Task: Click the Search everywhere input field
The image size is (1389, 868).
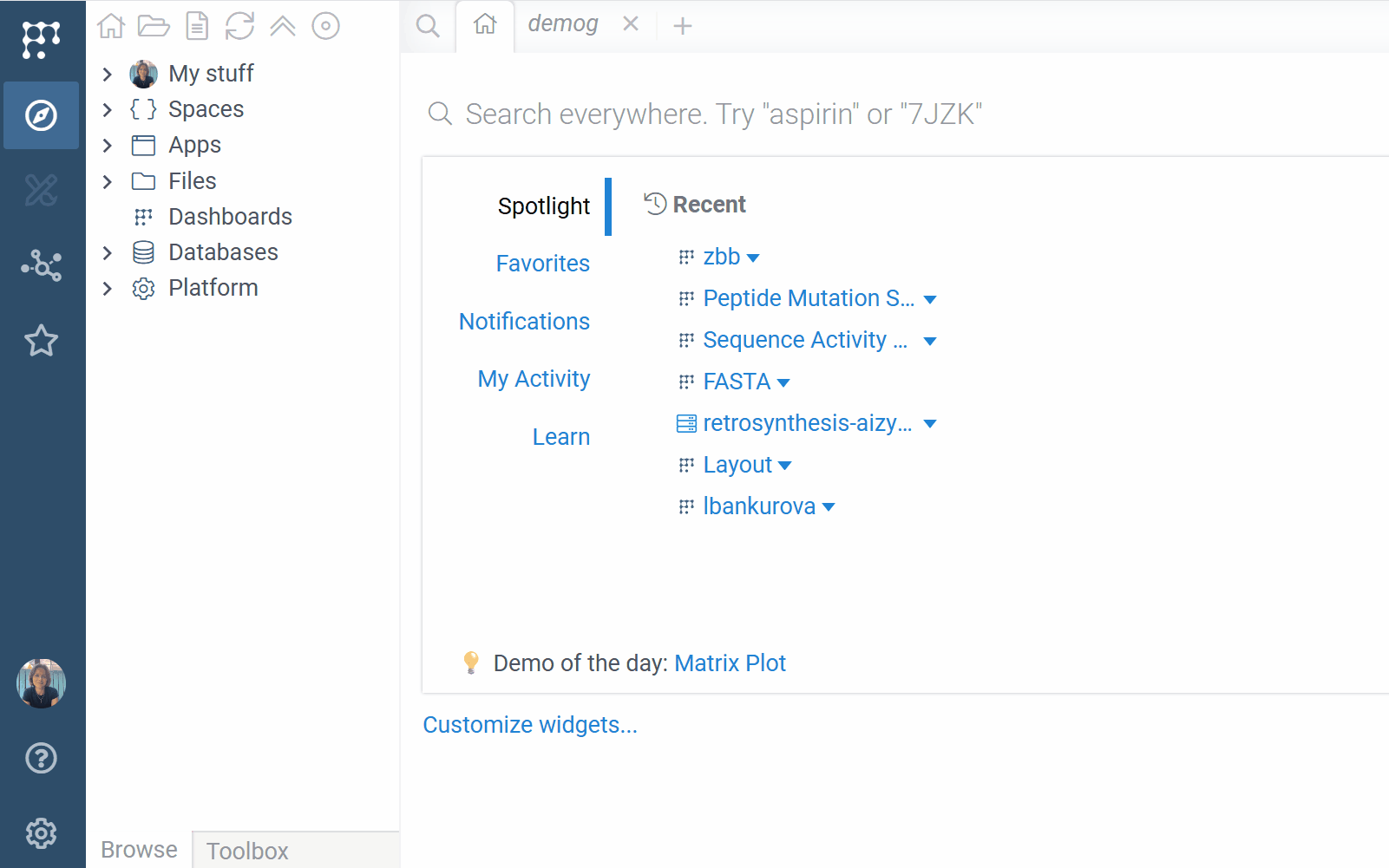Action: (x=724, y=114)
